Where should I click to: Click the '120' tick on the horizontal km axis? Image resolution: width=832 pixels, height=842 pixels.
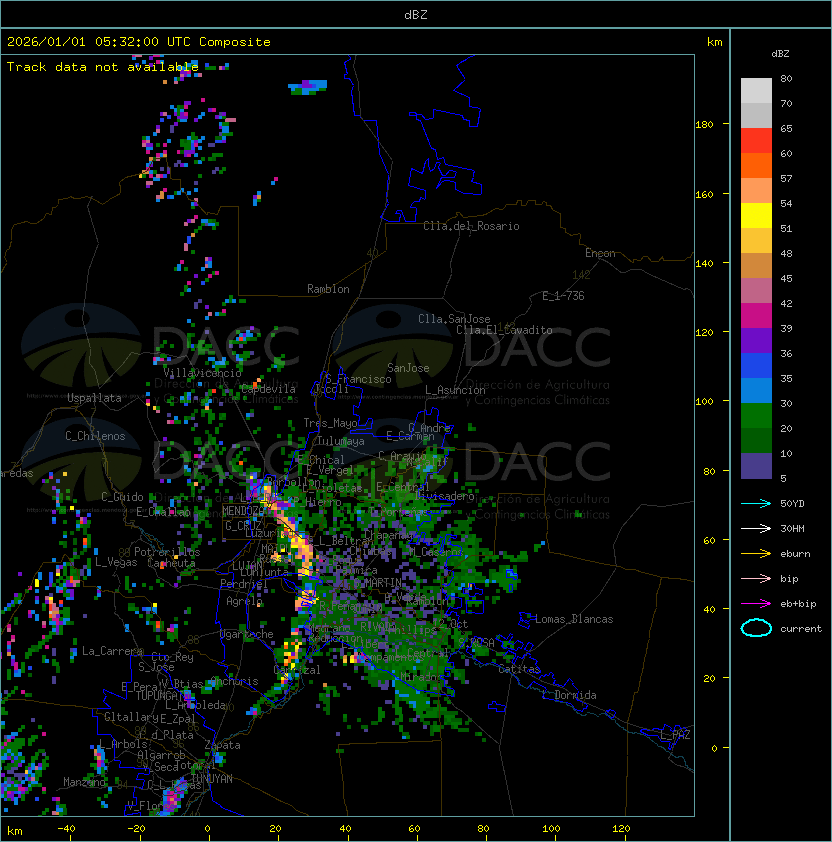[621, 829]
